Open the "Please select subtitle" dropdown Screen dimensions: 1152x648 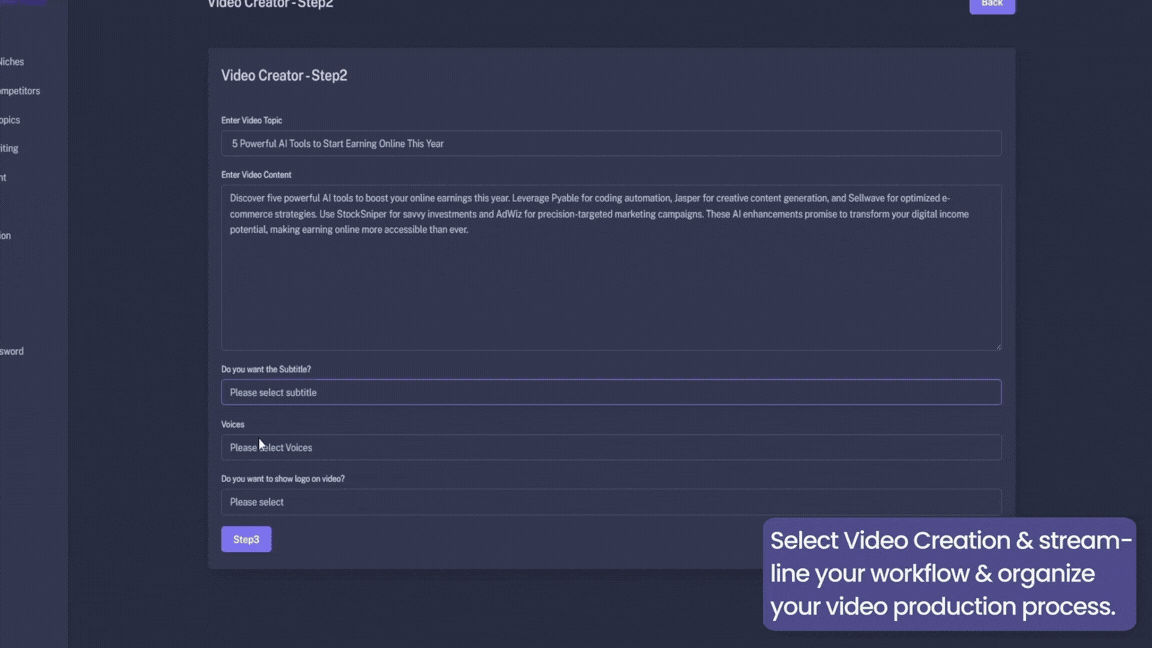pyautogui.click(x=611, y=392)
